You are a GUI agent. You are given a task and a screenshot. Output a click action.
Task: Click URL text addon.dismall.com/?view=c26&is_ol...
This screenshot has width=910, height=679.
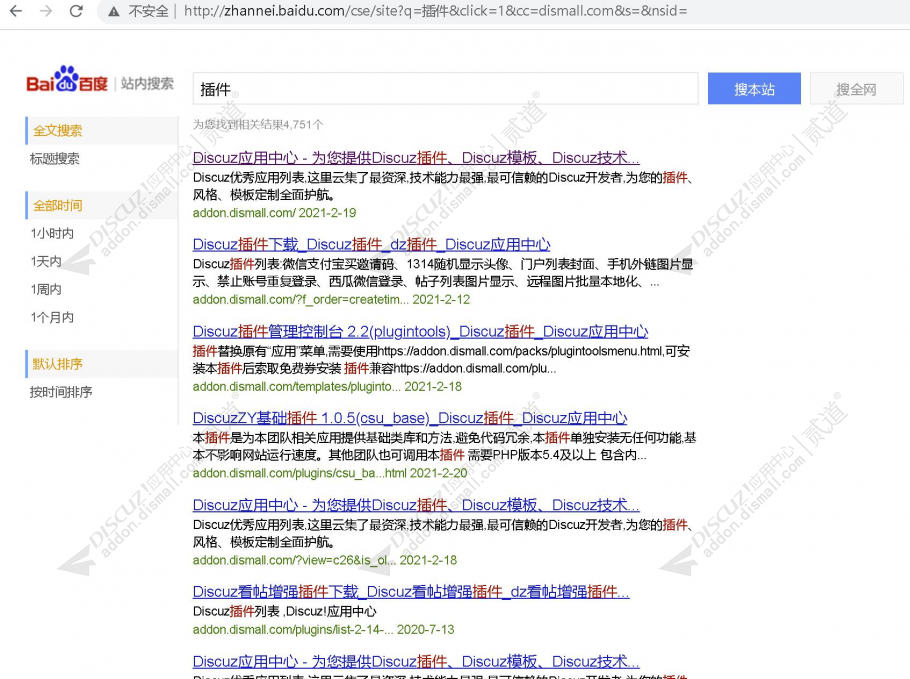294,560
